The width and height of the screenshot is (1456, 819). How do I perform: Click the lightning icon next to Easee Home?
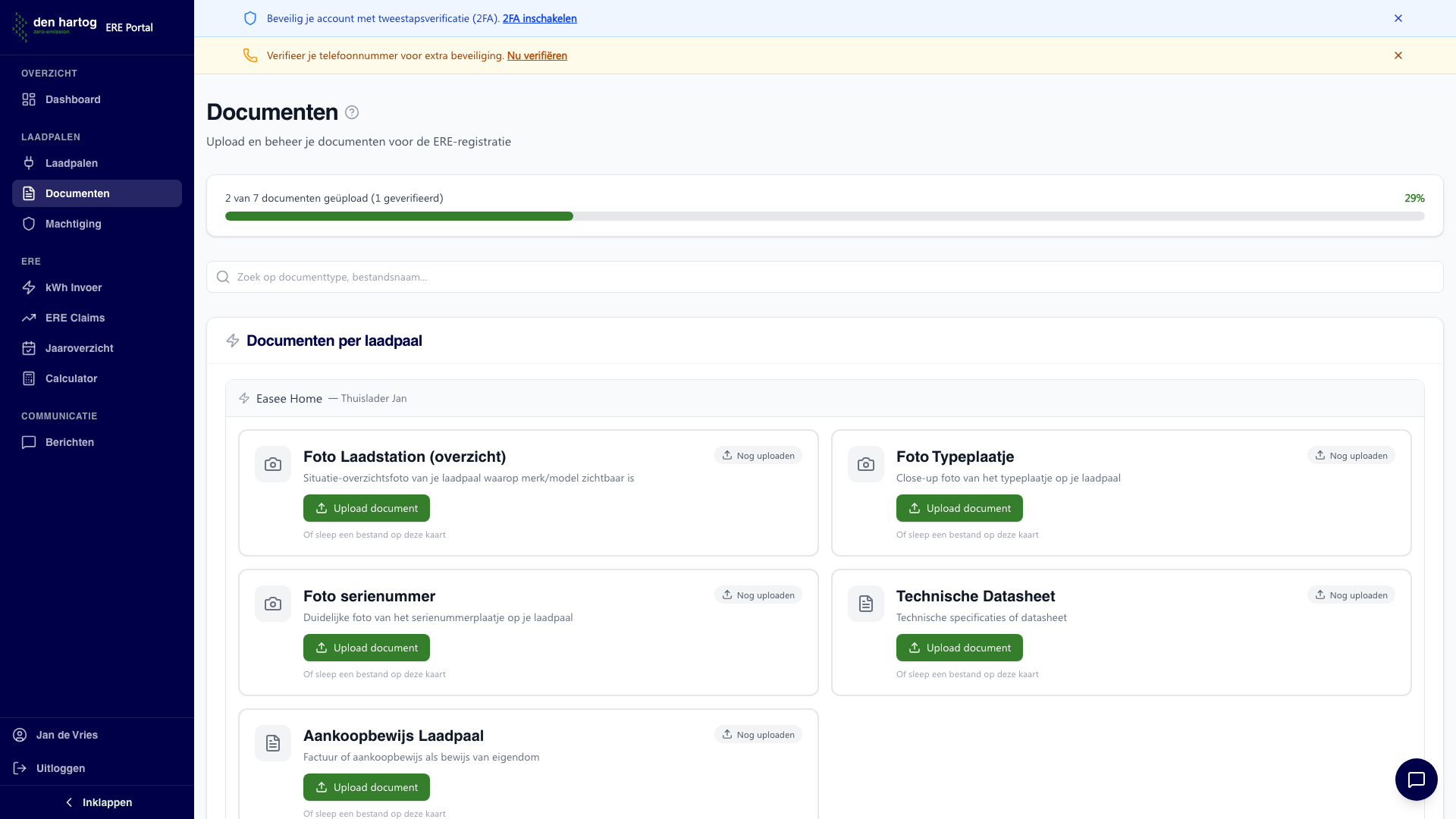point(244,398)
